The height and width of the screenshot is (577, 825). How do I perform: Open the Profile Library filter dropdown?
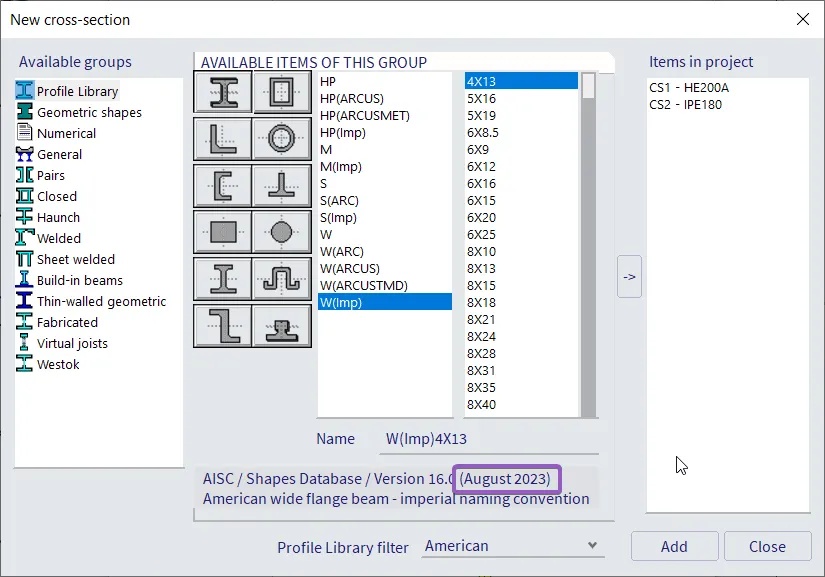pos(512,546)
